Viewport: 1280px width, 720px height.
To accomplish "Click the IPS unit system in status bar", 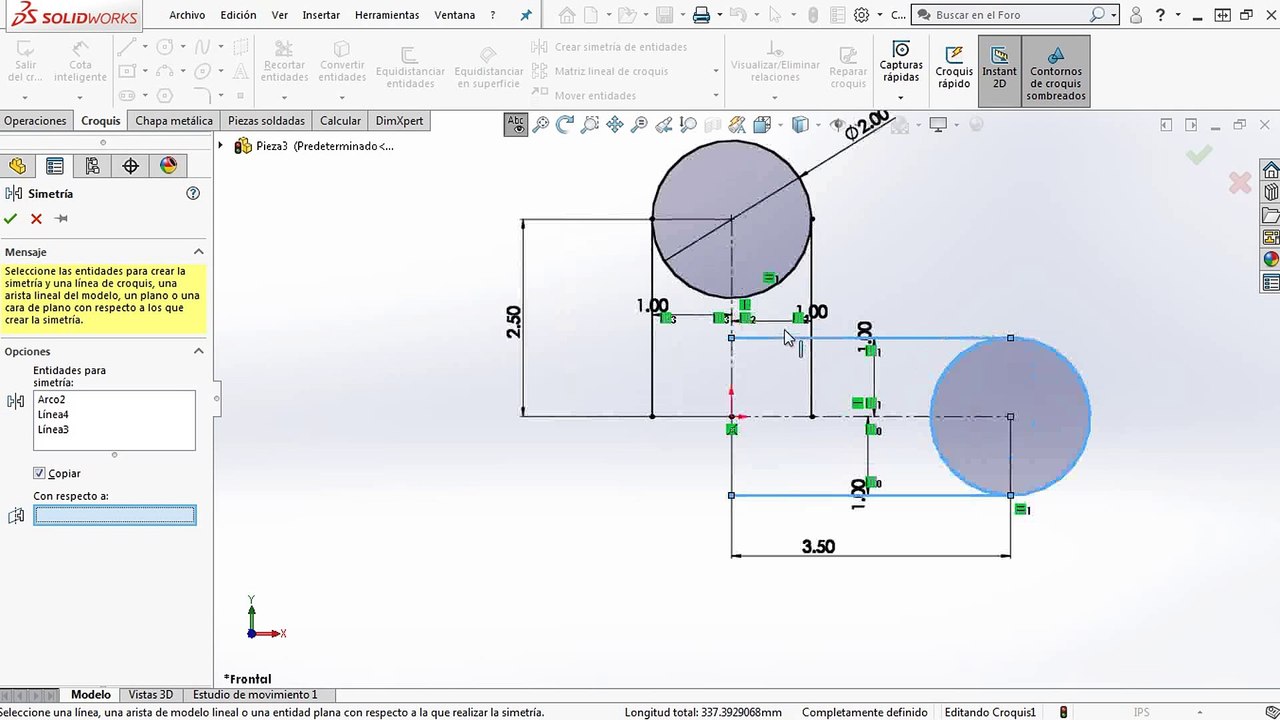I will (x=1141, y=712).
